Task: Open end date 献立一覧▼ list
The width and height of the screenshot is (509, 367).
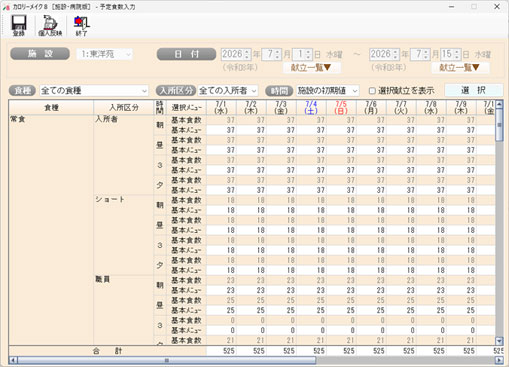Action: point(460,68)
